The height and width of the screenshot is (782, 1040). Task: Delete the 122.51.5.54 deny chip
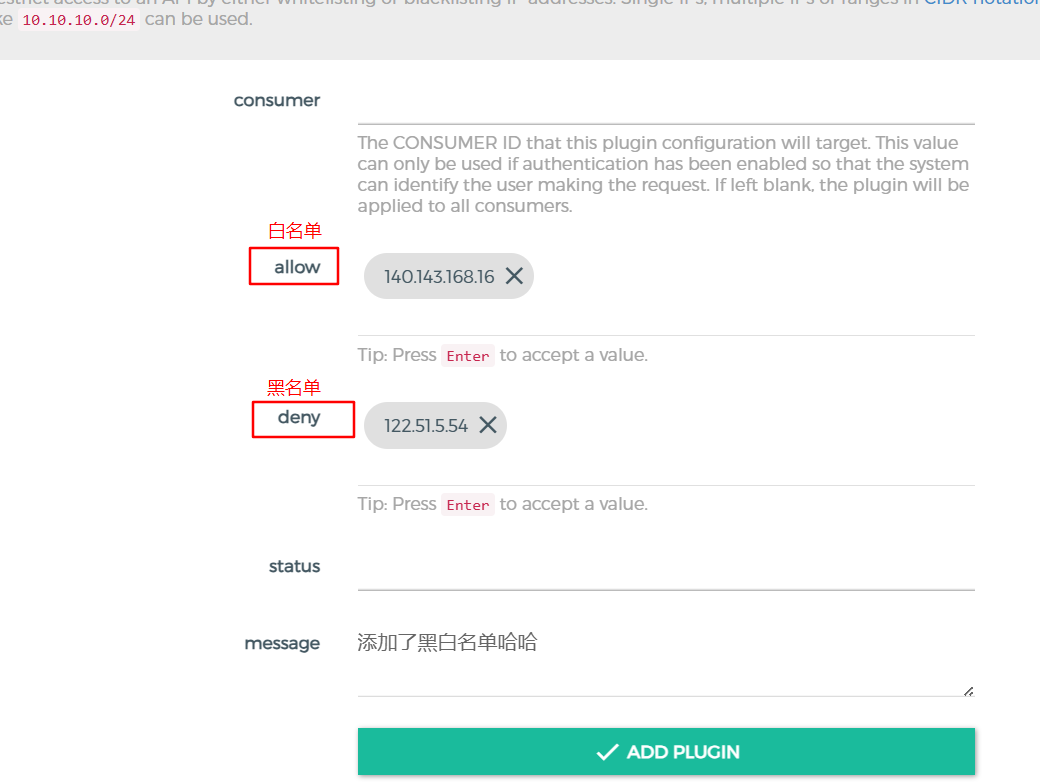tap(488, 425)
